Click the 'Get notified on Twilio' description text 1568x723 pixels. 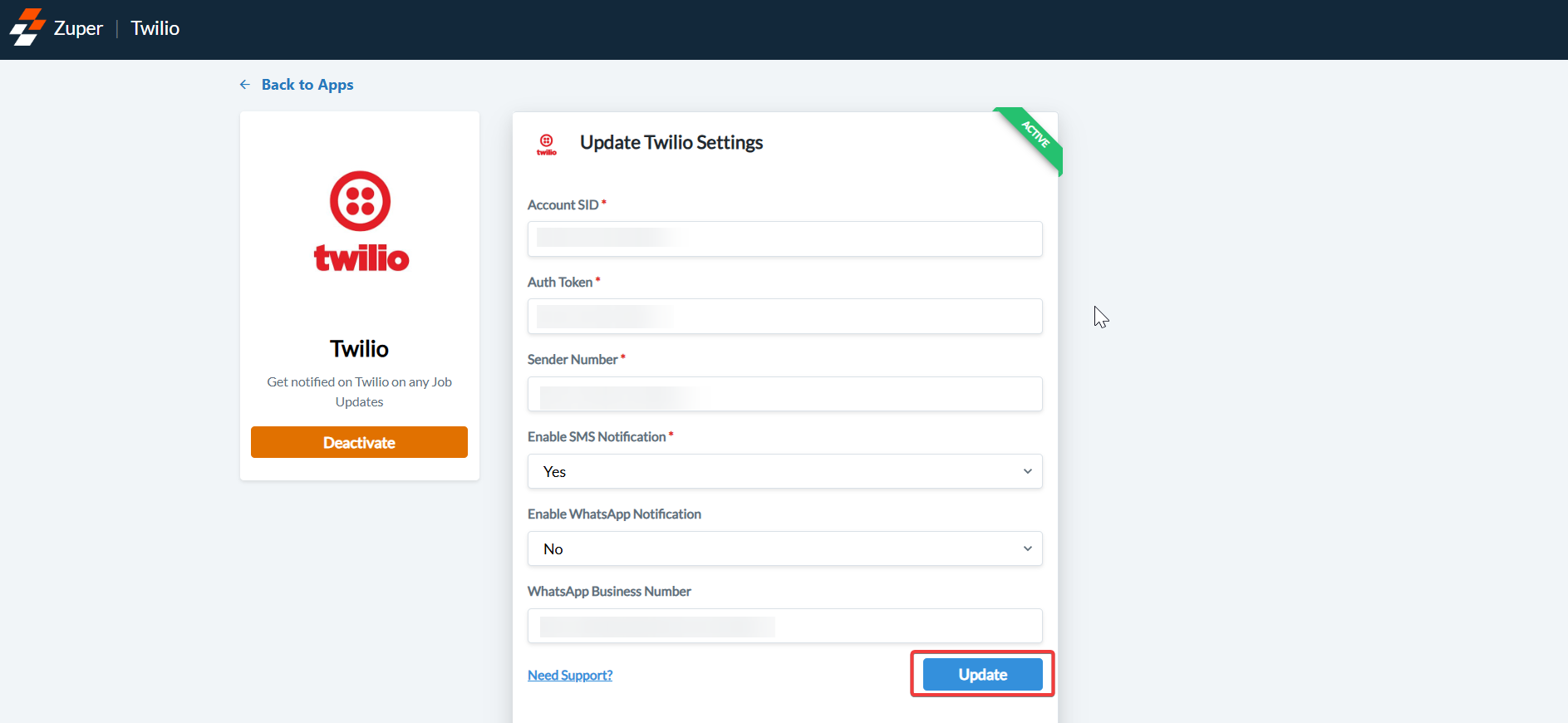(x=359, y=391)
